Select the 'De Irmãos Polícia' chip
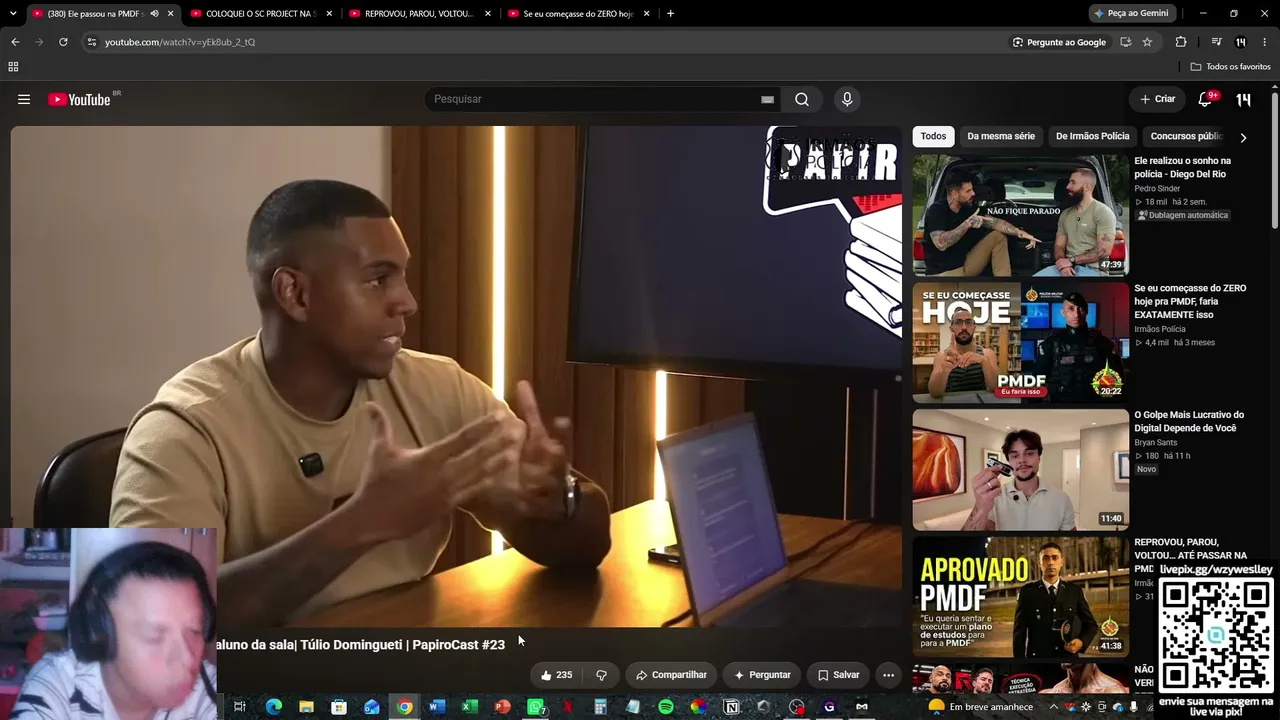1280x720 pixels. click(1092, 136)
